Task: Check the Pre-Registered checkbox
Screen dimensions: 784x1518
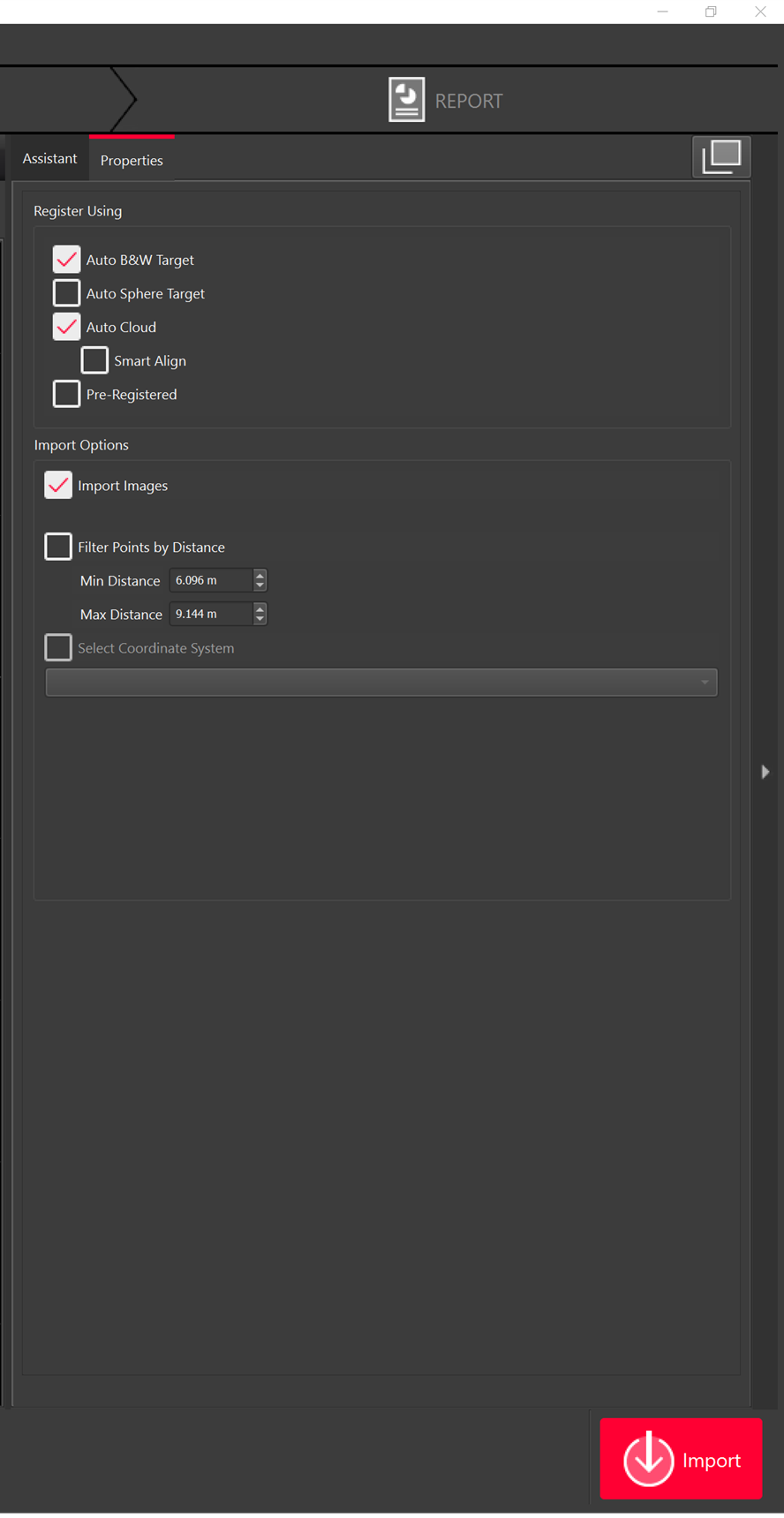Action: point(67,394)
